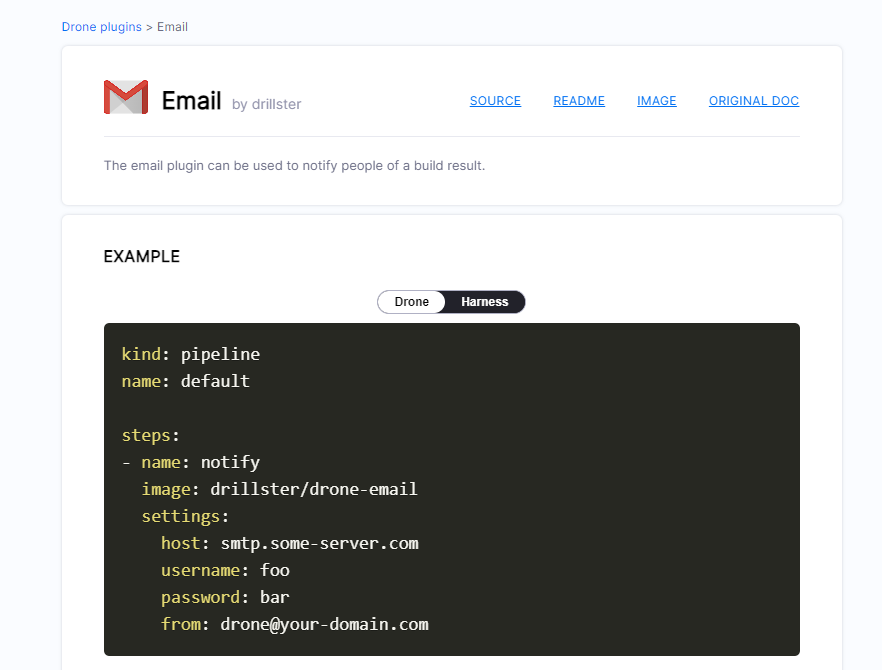Screen dimensions: 882x670
Task: Switch example to Harness
Action: pyautogui.click(x=485, y=302)
